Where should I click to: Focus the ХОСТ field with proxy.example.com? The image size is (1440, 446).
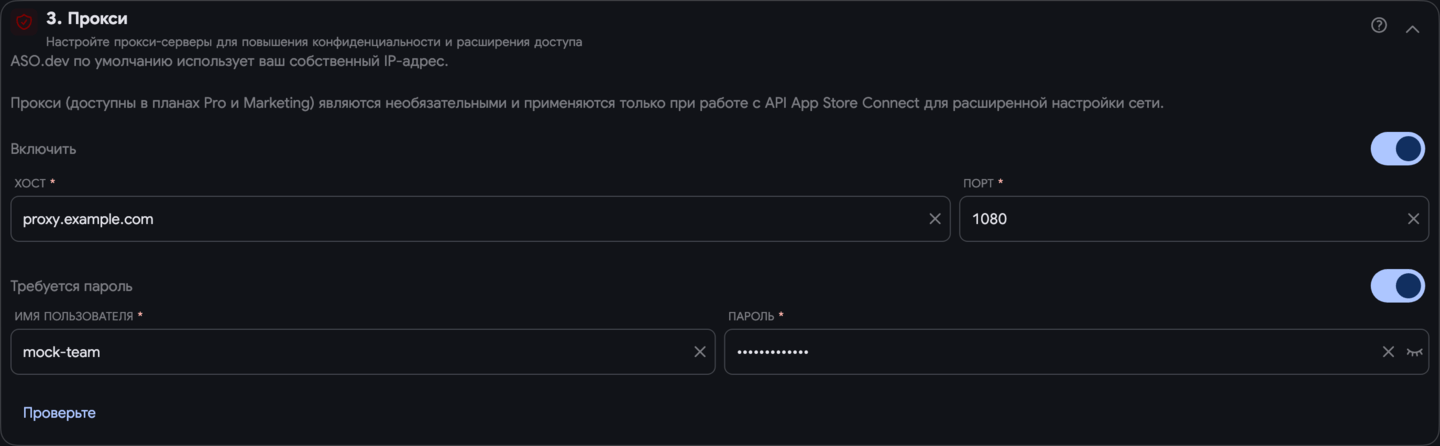(x=480, y=219)
